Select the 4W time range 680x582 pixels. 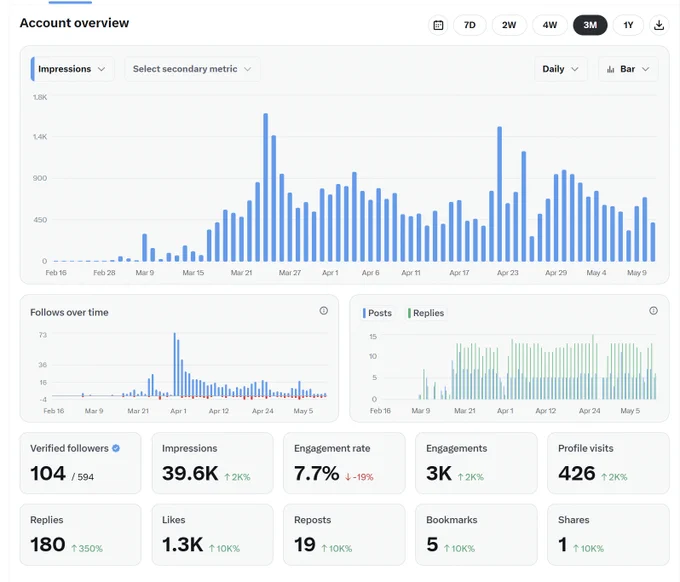point(549,25)
